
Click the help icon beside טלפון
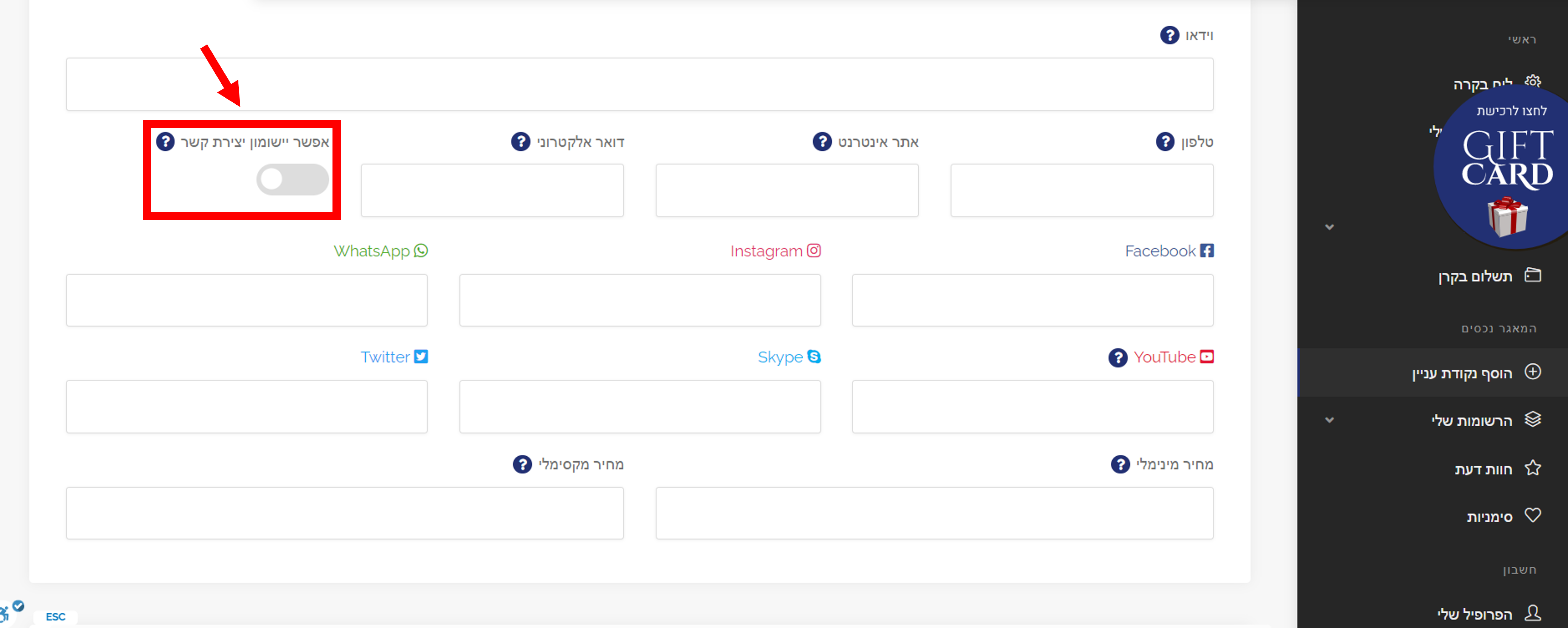pyautogui.click(x=1165, y=142)
